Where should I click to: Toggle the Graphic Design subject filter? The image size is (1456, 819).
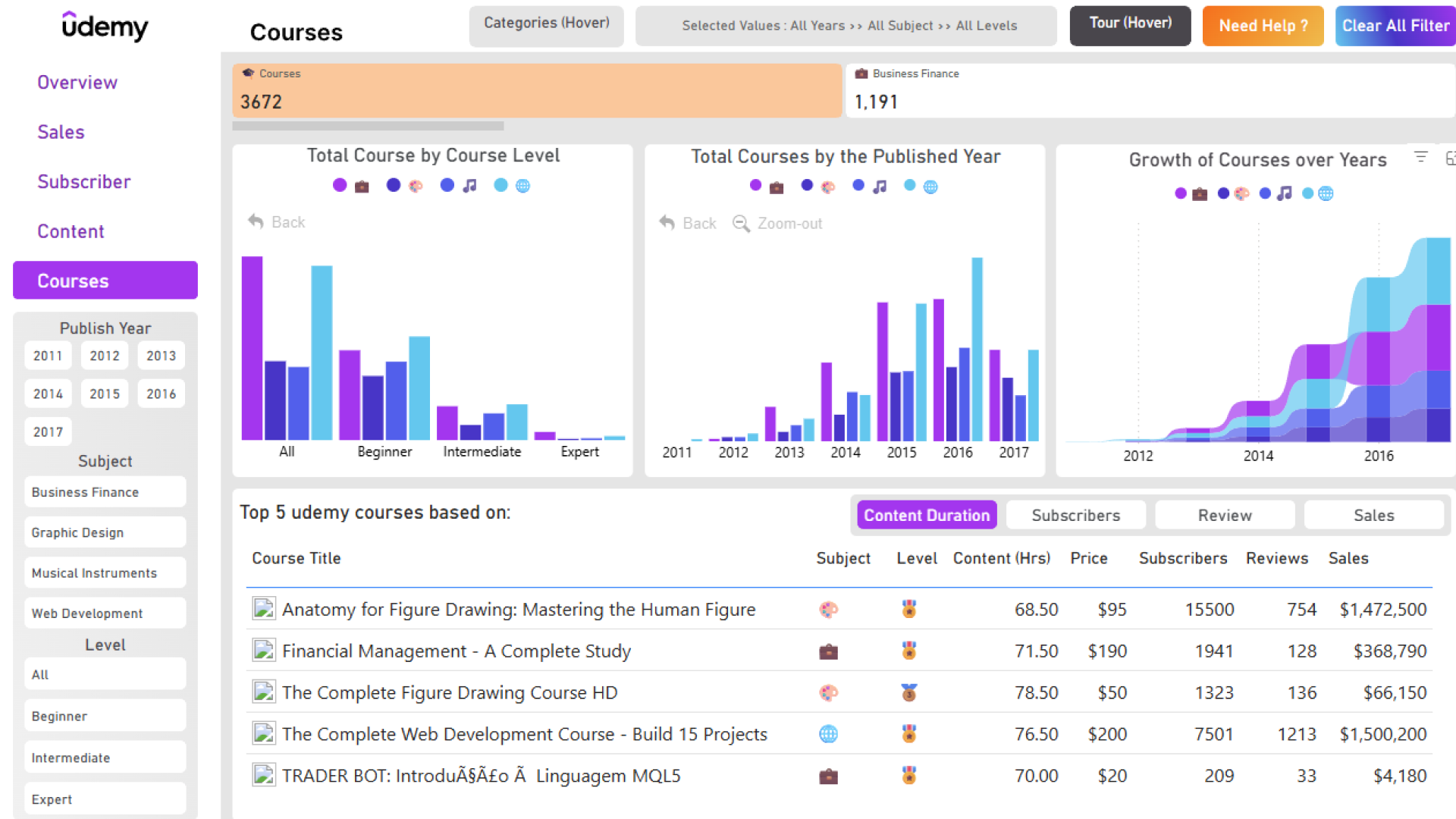point(105,532)
